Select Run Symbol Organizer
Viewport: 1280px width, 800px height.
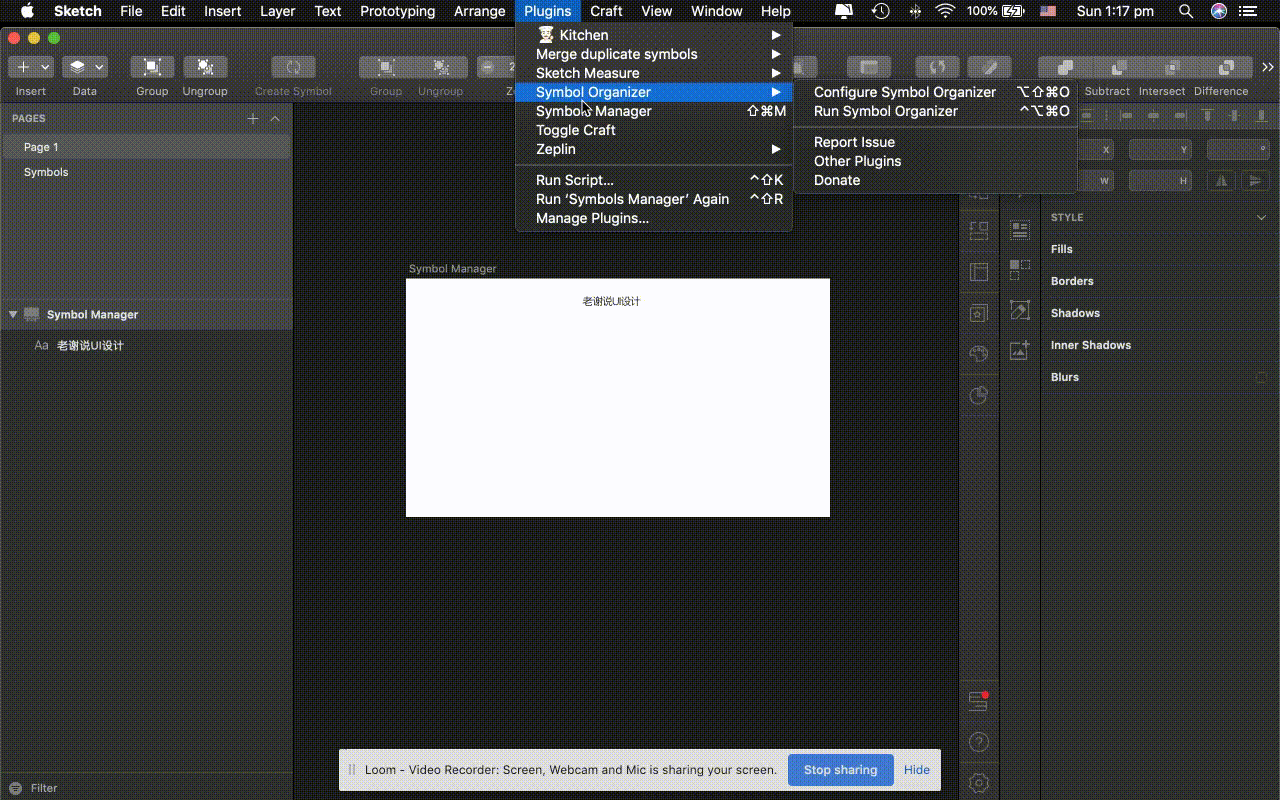pos(935,111)
